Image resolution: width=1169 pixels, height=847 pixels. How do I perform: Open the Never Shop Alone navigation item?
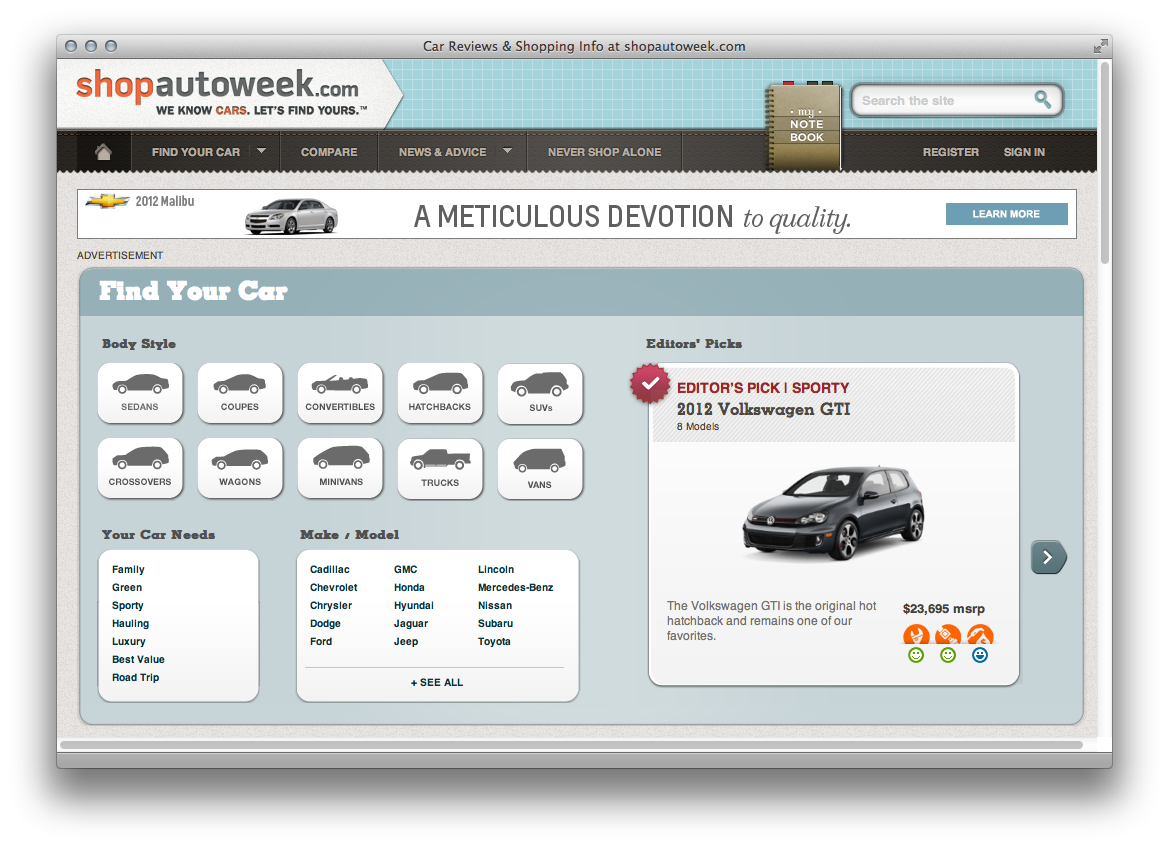(605, 152)
